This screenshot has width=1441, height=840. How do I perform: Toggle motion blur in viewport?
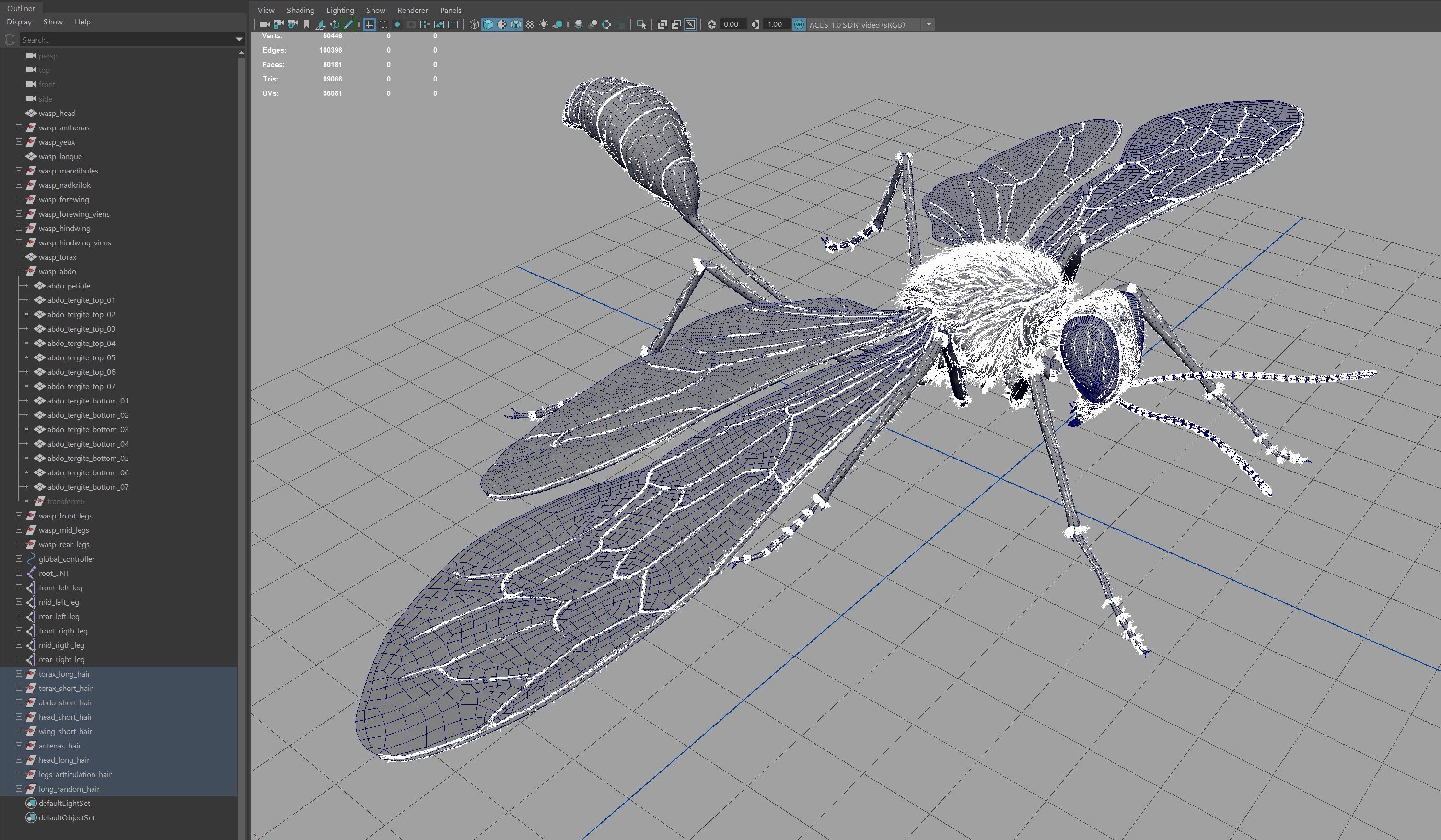click(593, 24)
